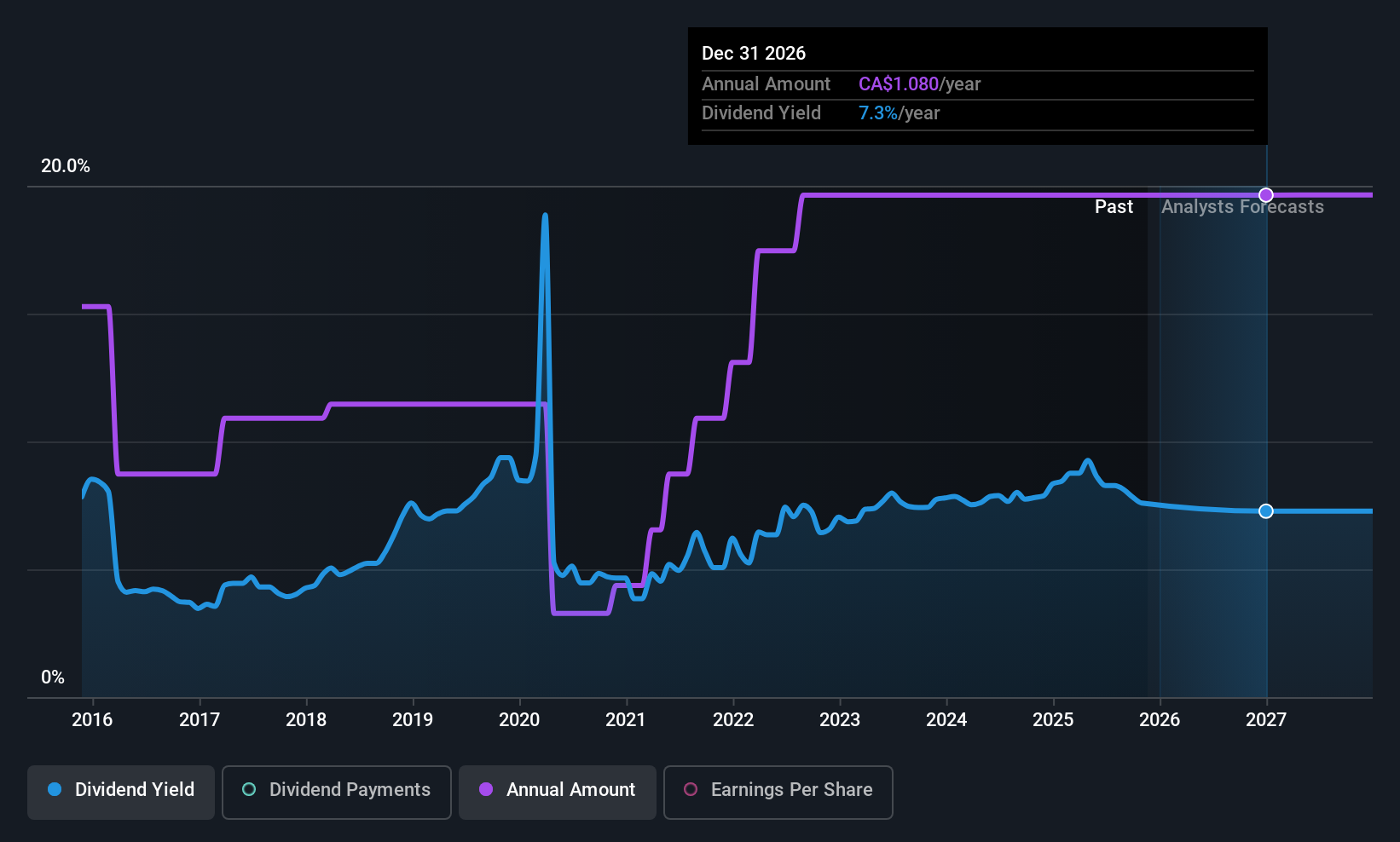Click the 20.0% axis gridline label
1400x842 pixels.
pos(66,166)
